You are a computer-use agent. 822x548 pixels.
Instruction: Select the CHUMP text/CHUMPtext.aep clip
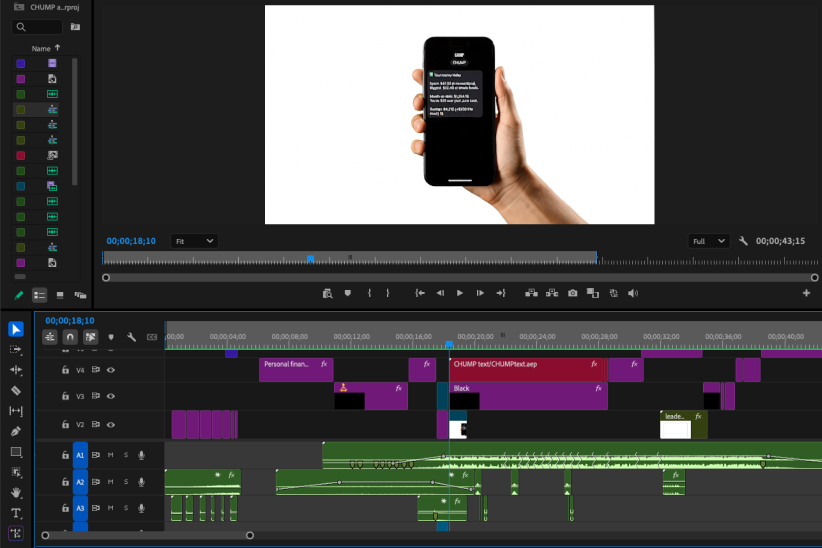[526, 370]
